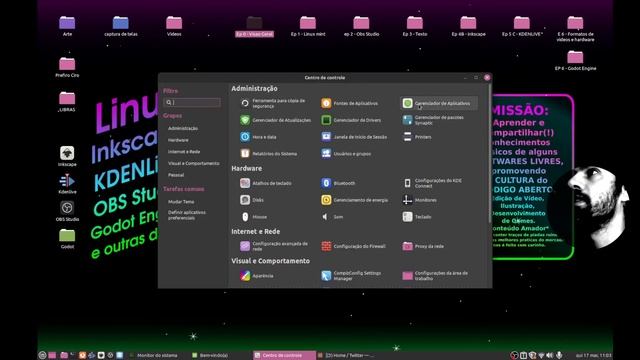
Task: Jump to Internet e Rede group in sidebar
Action: point(184,151)
